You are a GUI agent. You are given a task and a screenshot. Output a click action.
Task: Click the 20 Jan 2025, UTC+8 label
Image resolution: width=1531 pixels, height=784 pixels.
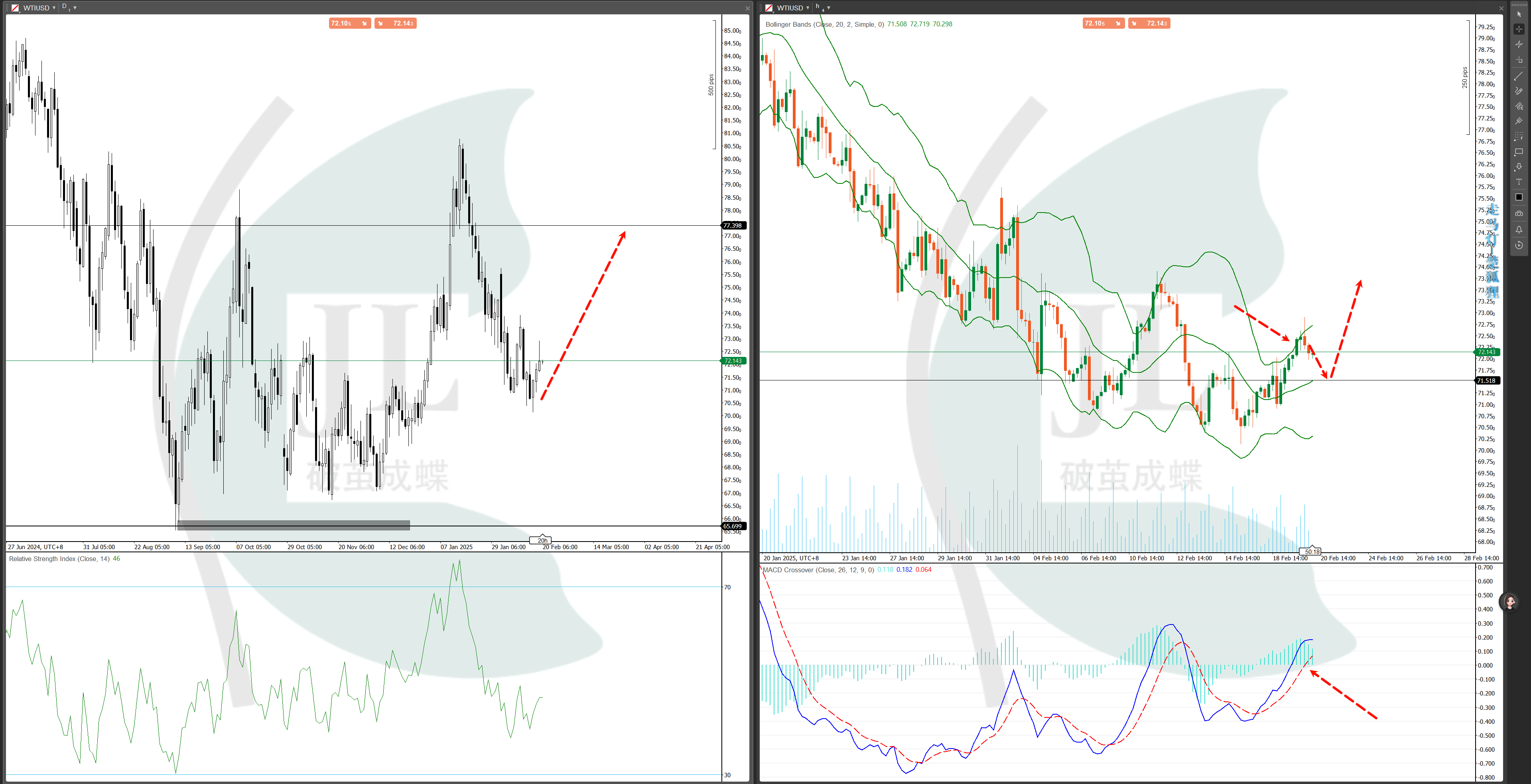[x=790, y=558]
